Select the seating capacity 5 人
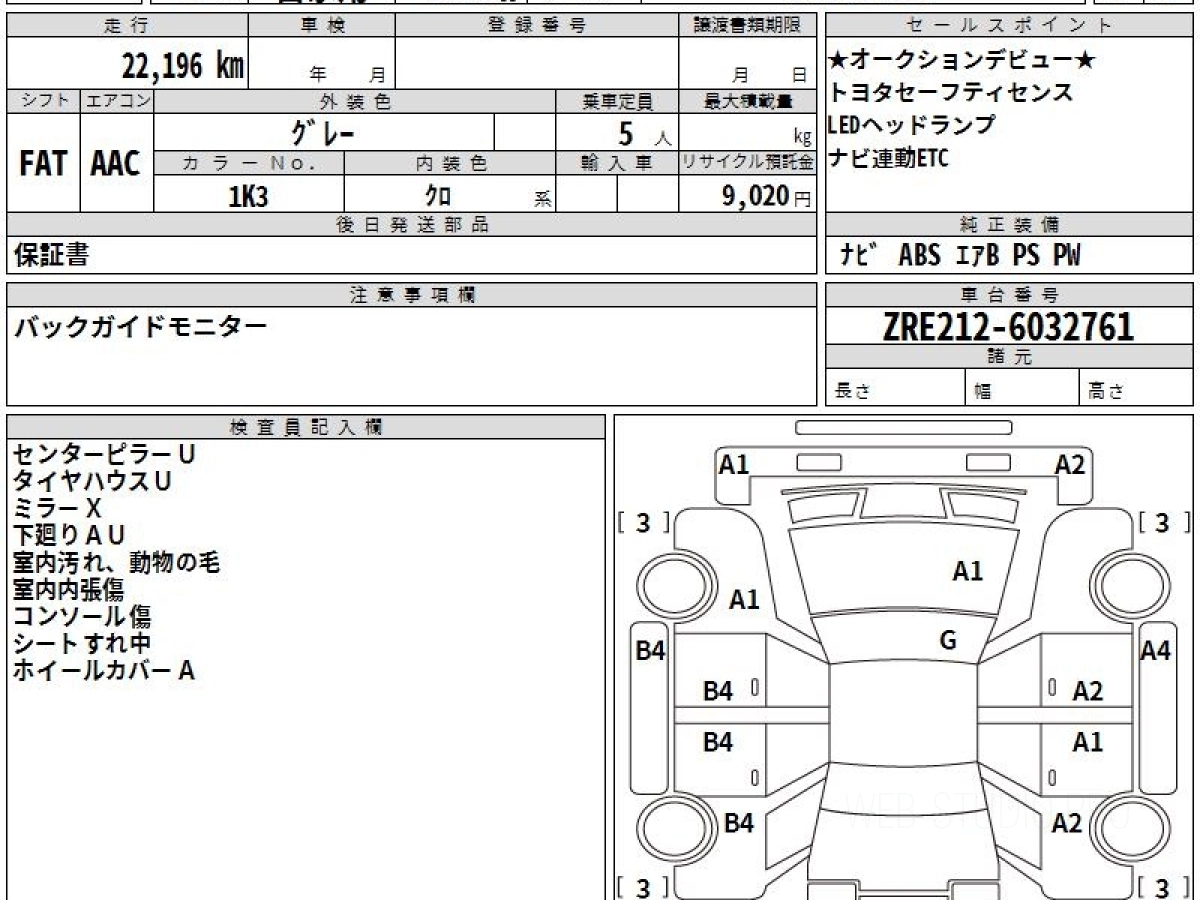This screenshot has width=1200, height=900. [644, 134]
